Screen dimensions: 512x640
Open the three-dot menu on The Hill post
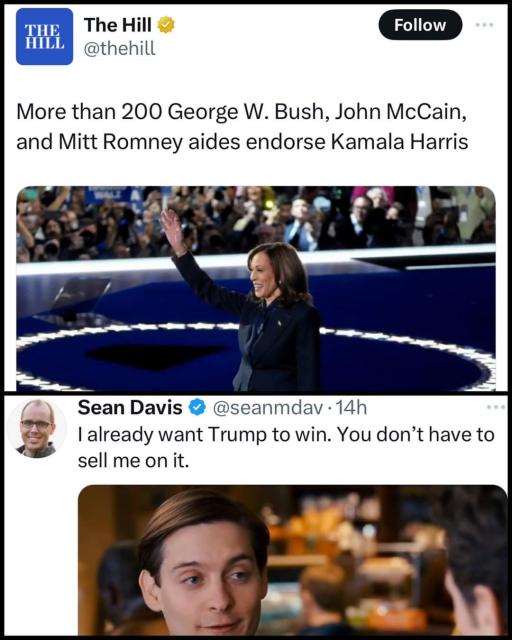(x=484, y=25)
